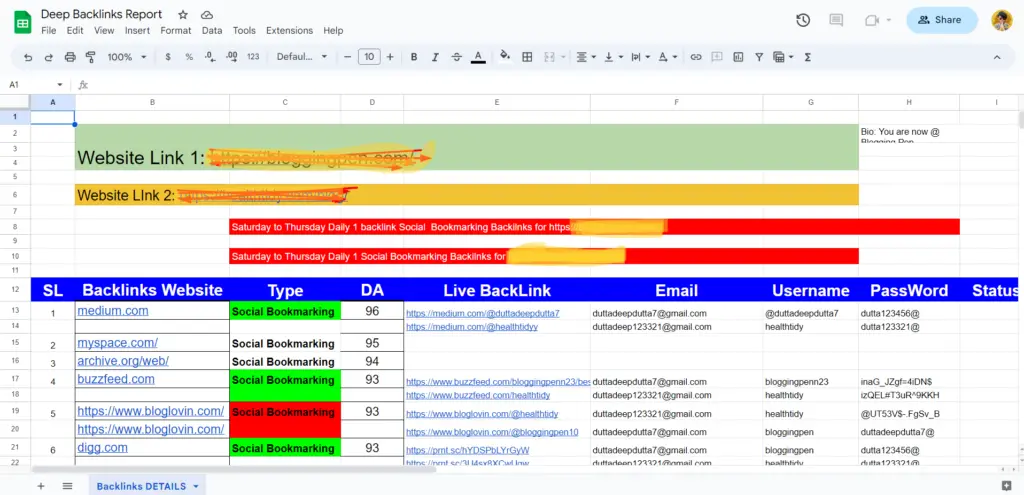The width and height of the screenshot is (1024, 495).
Task: Click the Functions sigma icon
Action: (x=807, y=57)
